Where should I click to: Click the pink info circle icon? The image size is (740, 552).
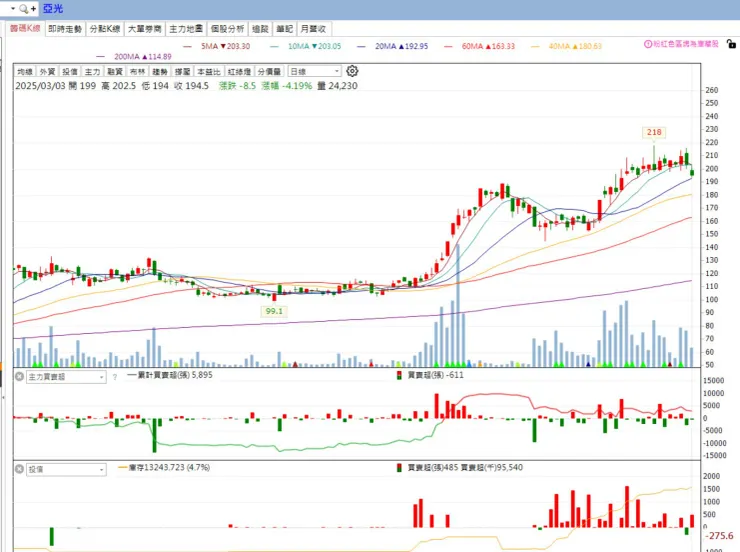click(x=648, y=44)
